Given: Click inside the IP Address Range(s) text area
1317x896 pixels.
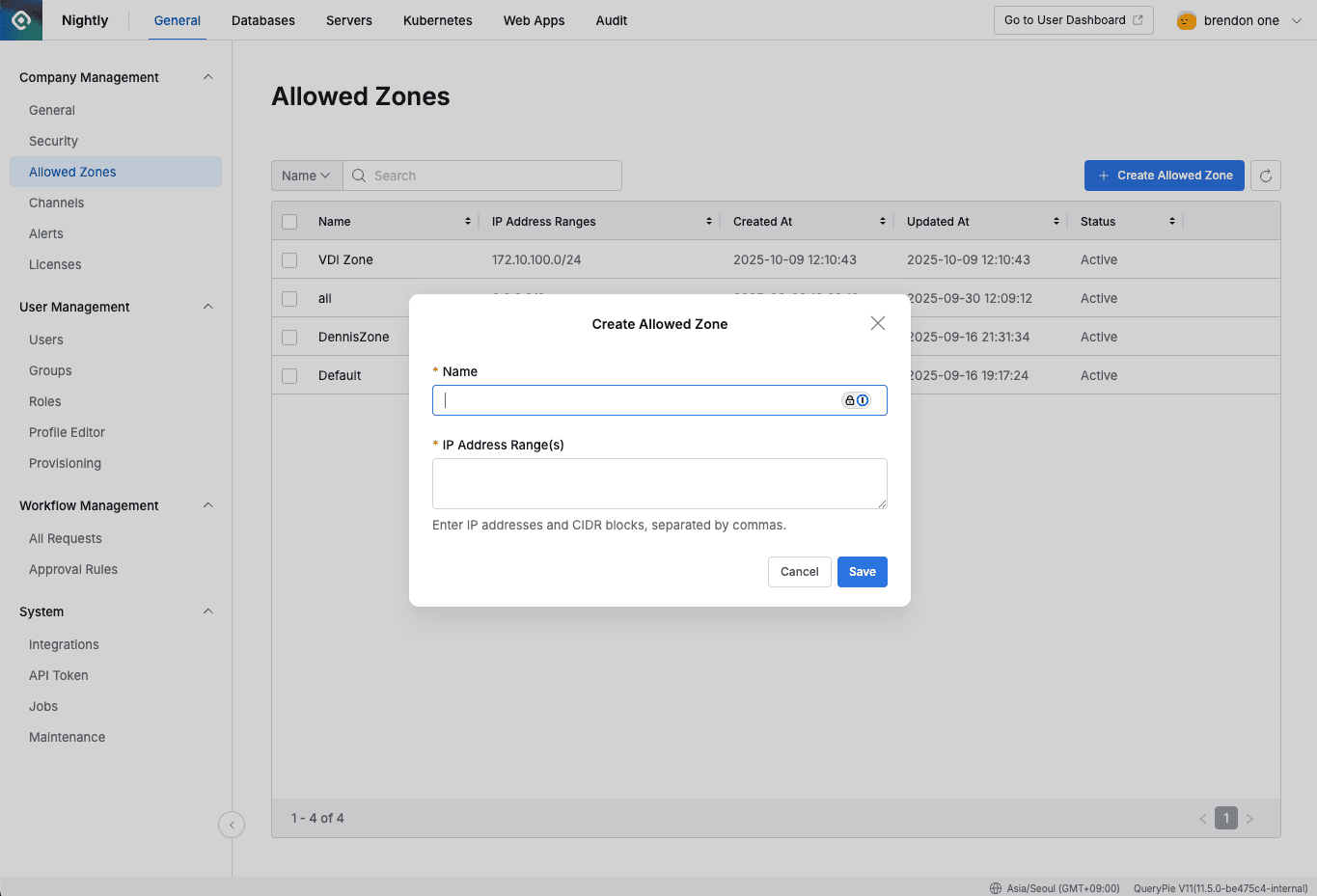Looking at the screenshot, I should tap(659, 482).
